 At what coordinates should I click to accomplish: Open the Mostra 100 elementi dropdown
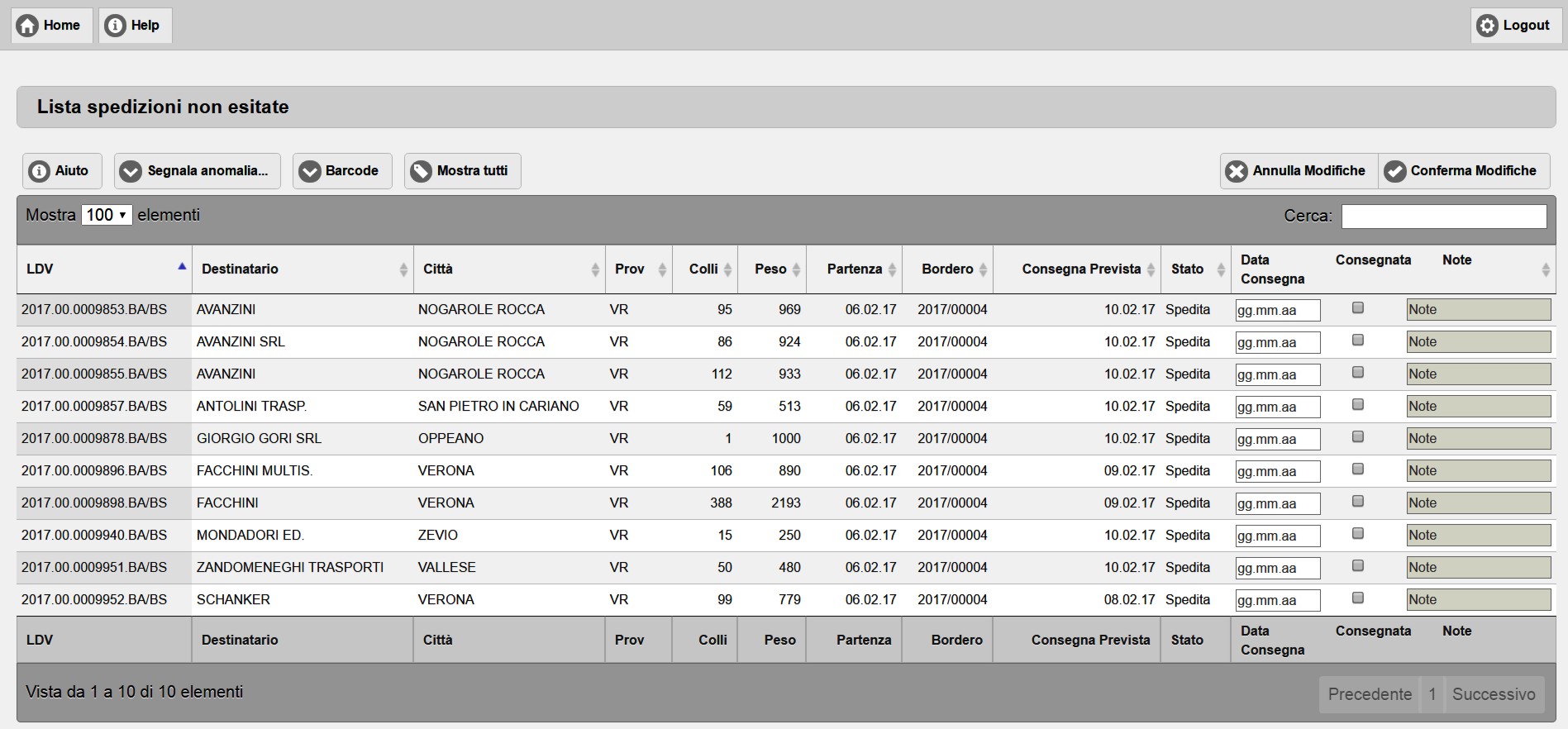(107, 215)
